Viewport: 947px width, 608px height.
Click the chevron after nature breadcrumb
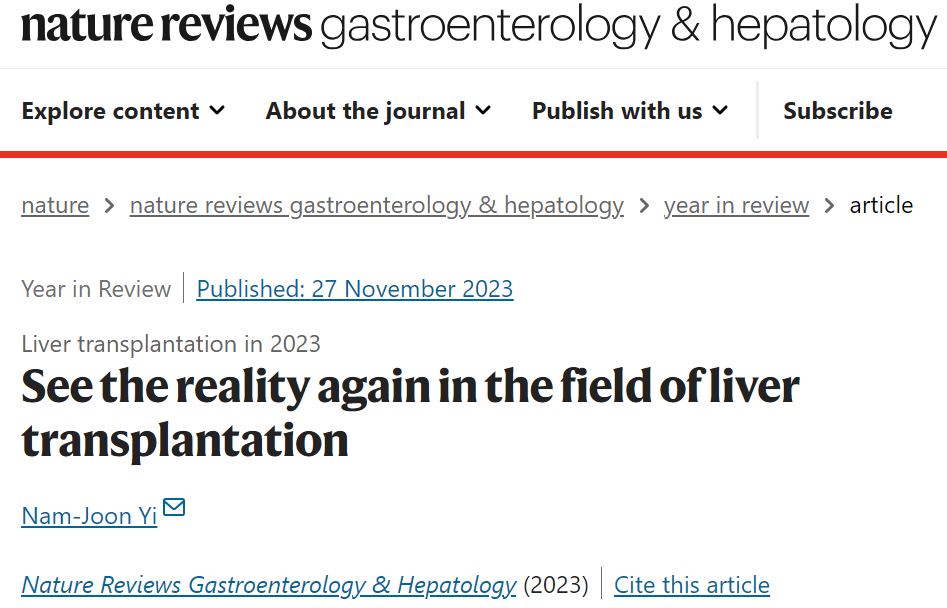pos(109,206)
